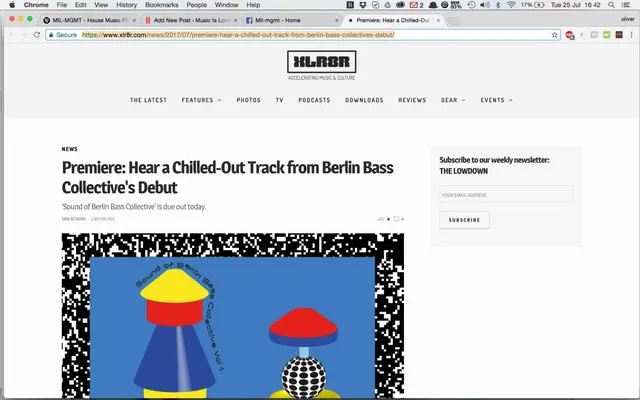Image resolution: width=640 pixels, height=400 pixels.
Task: Click the comments bubble icon
Action: click(396, 219)
